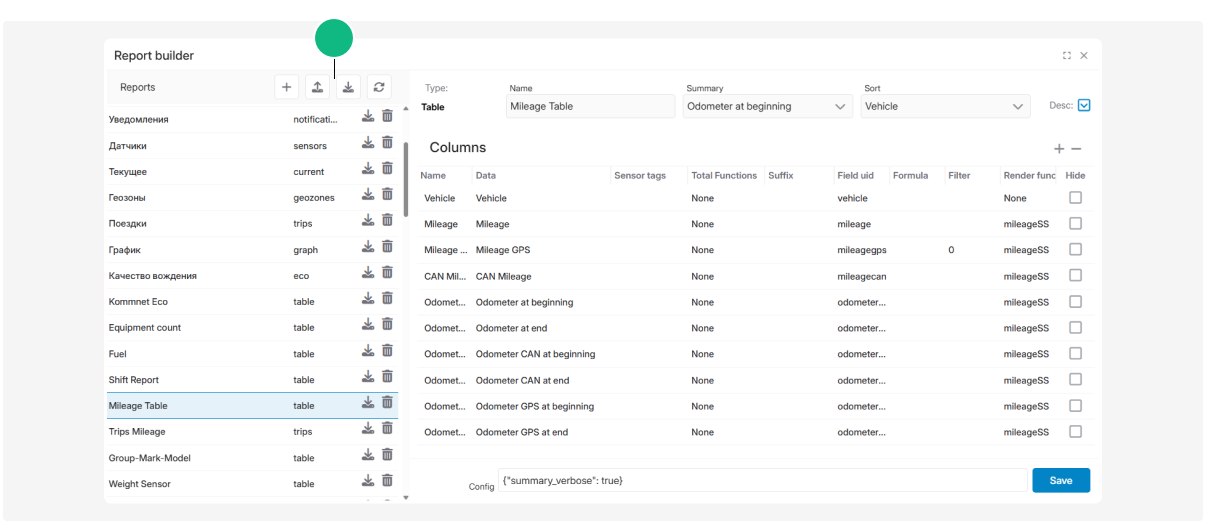Select the Геозоны report

tap(252, 198)
